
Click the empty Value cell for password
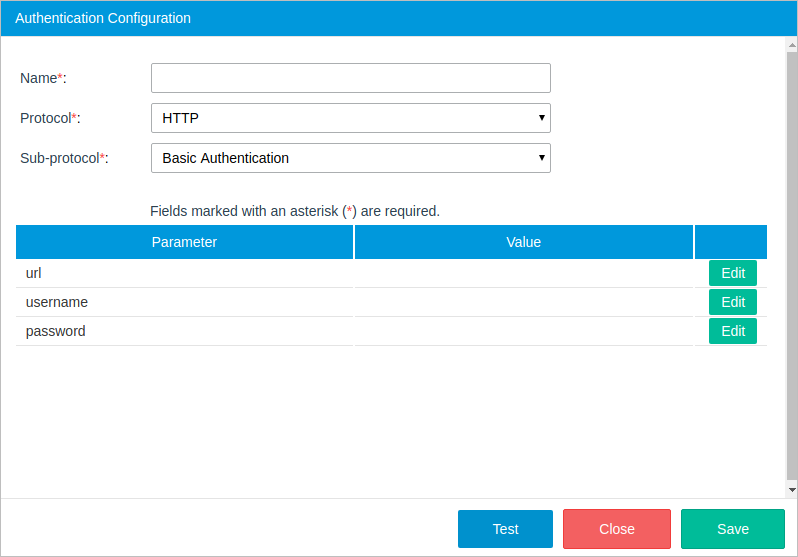[523, 331]
